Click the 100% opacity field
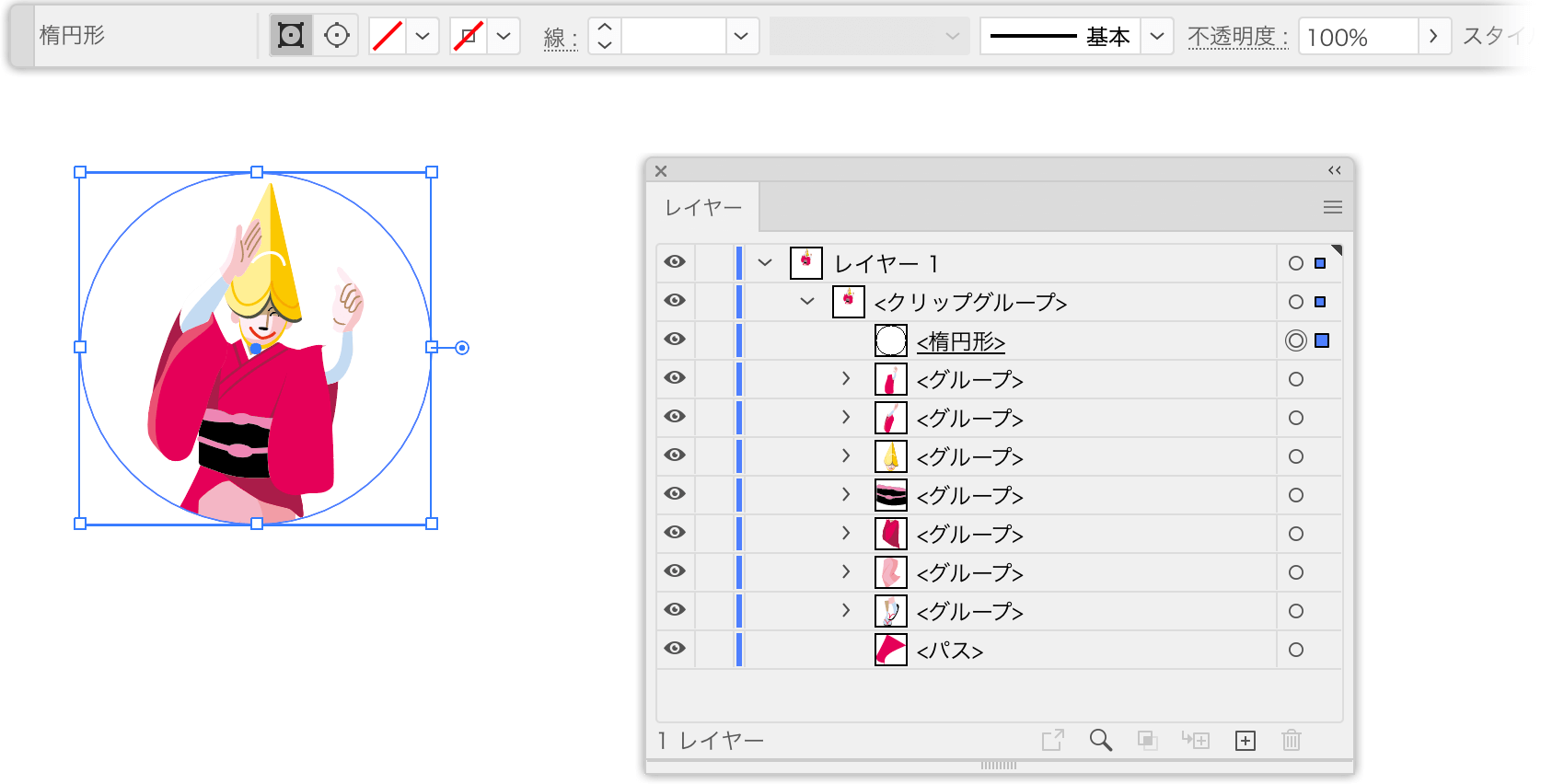 (x=1358, y=36)
